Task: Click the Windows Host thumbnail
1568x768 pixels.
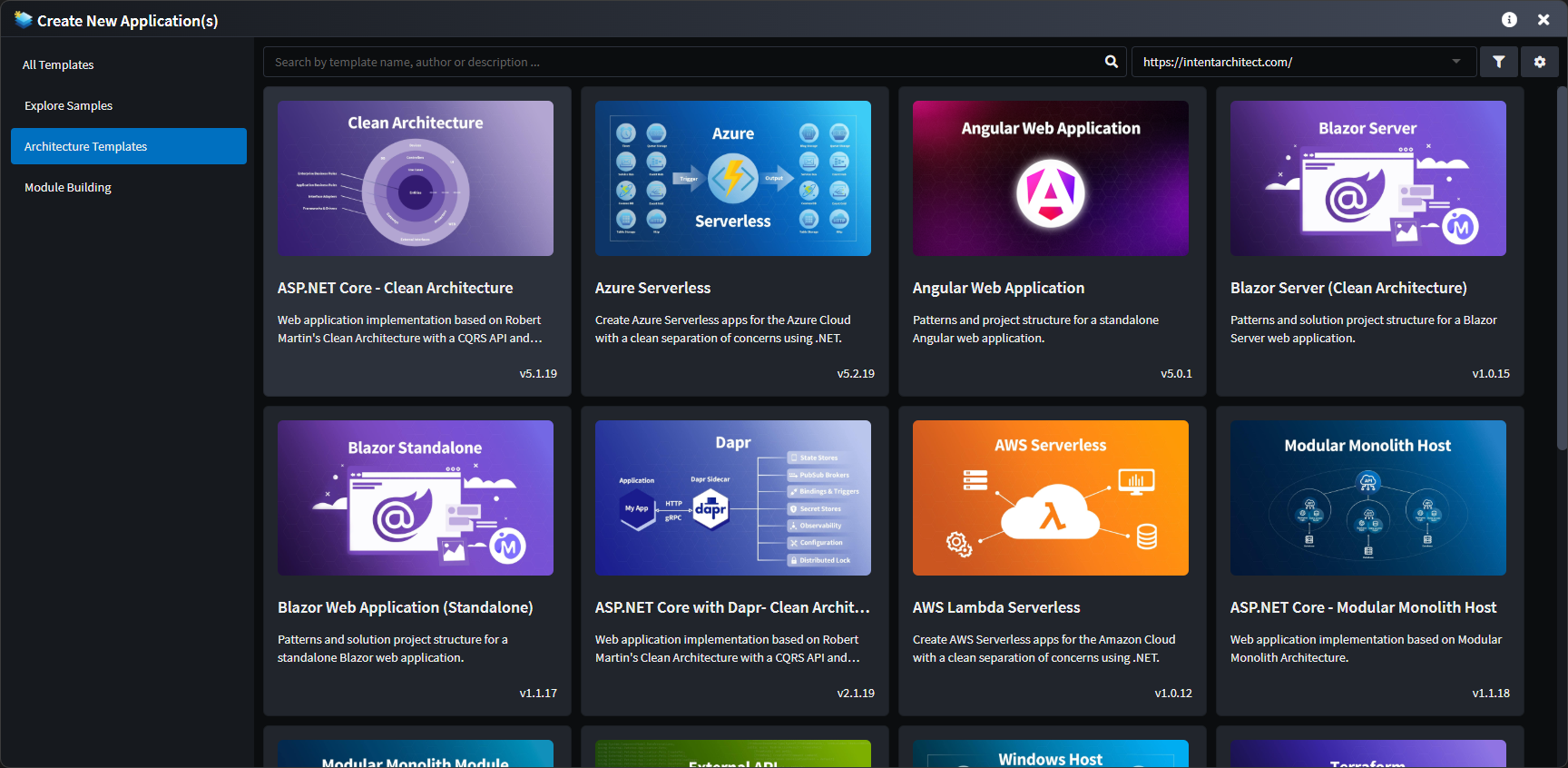Action: point(1051,753)
